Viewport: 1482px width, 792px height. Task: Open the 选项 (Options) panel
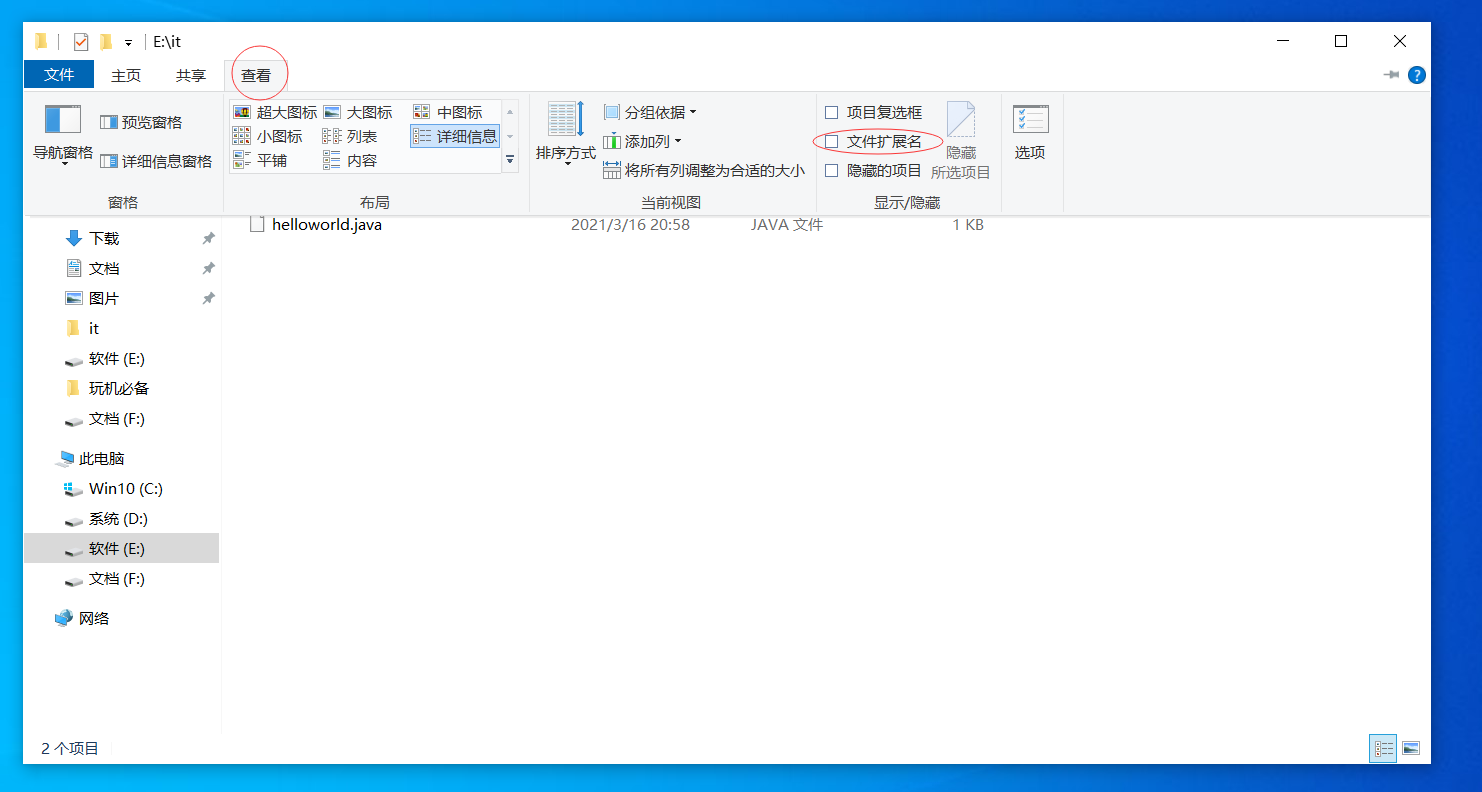point(1030,135)
